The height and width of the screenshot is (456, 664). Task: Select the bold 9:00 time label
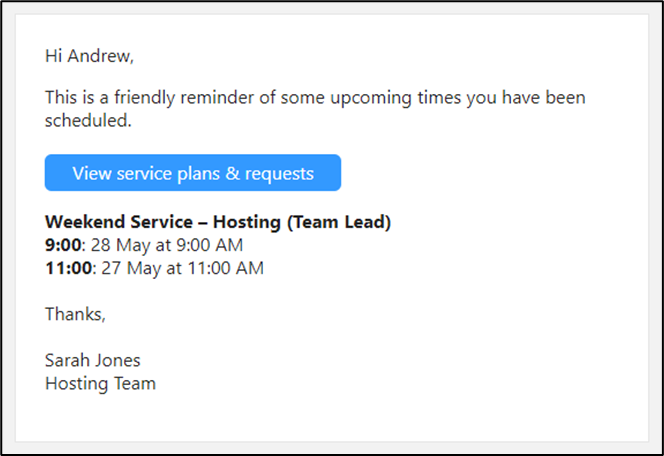63,245
